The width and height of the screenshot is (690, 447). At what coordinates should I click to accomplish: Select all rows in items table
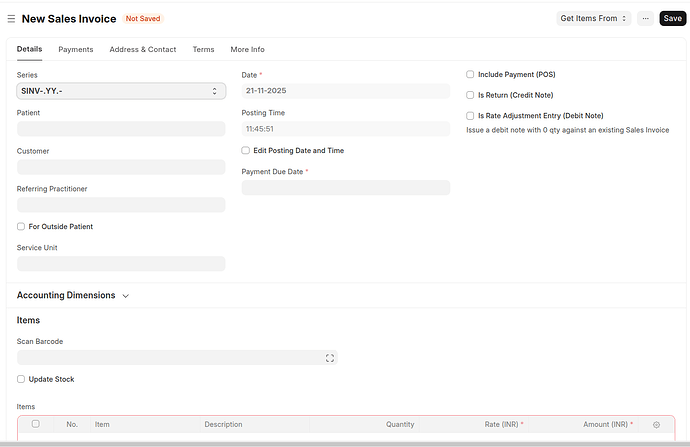(x=36, y=424)
